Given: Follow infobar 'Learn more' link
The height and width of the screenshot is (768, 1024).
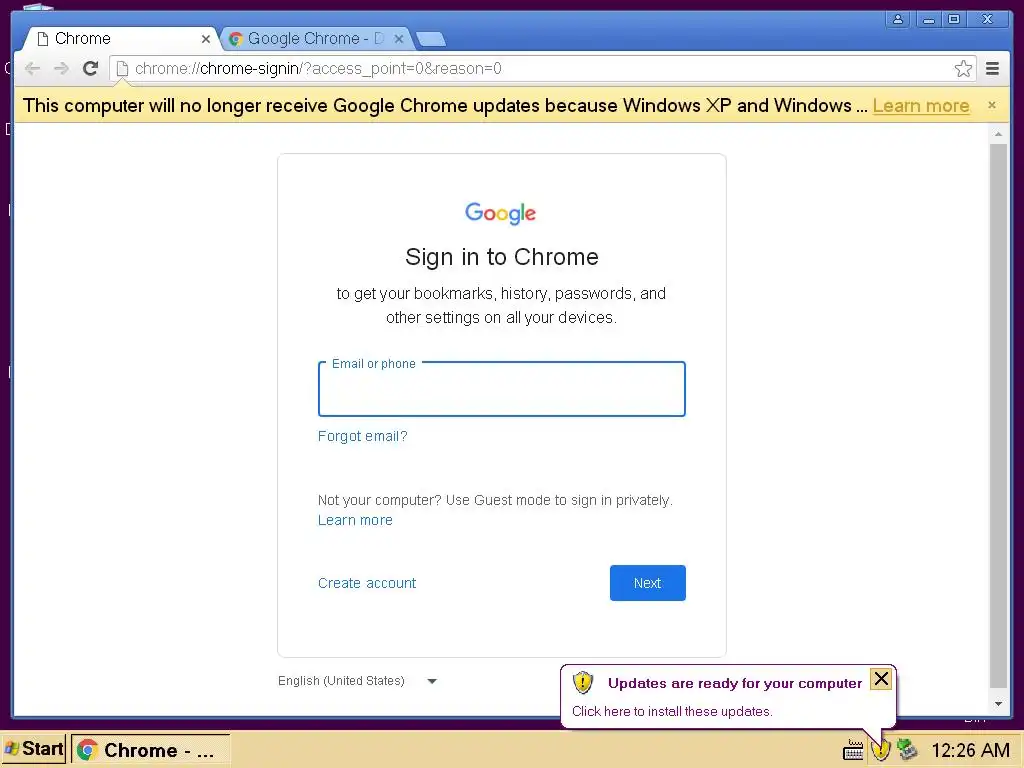Looking at the screenshot, I should point(921,106).
